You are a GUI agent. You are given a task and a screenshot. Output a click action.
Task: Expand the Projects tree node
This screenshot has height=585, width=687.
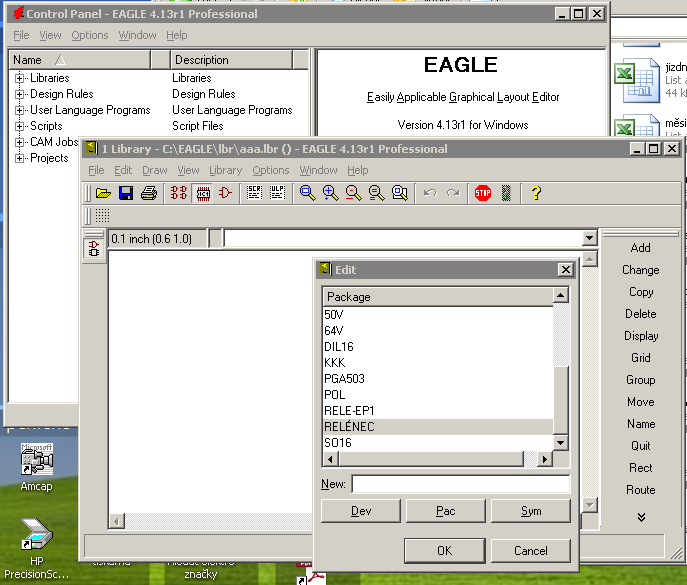tap(19, 158)
